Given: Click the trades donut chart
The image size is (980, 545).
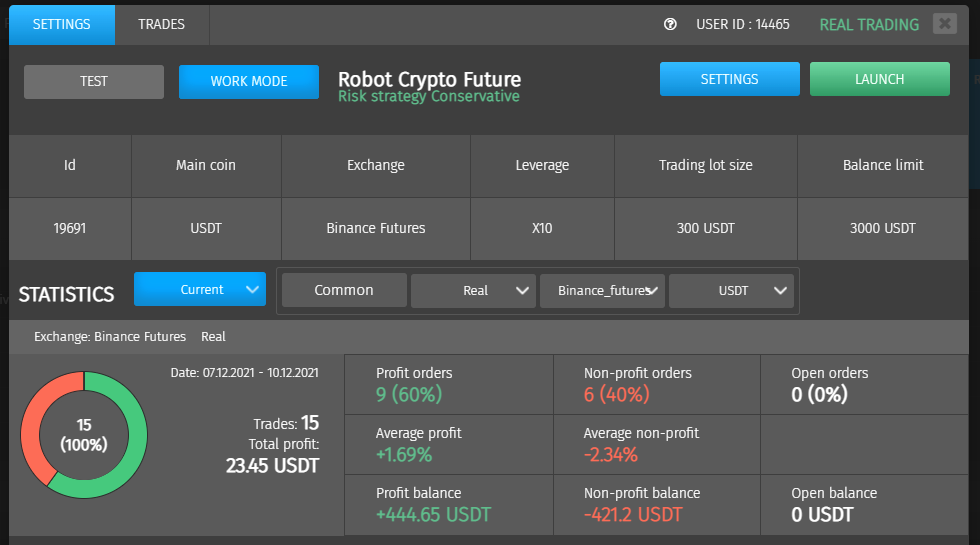Looking at the screenshot, I should coord(84,435).
